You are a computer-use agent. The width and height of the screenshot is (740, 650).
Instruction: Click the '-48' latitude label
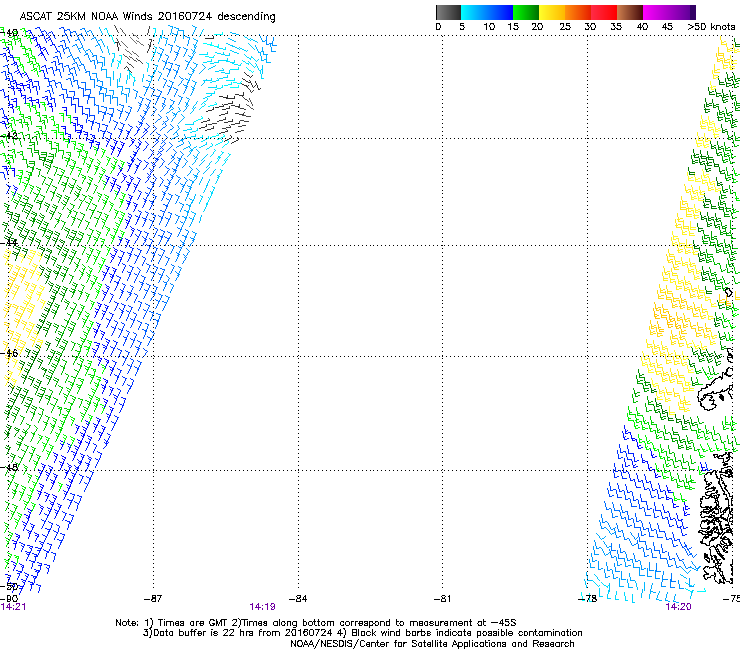pyautogui.click(x=9, y=467)
